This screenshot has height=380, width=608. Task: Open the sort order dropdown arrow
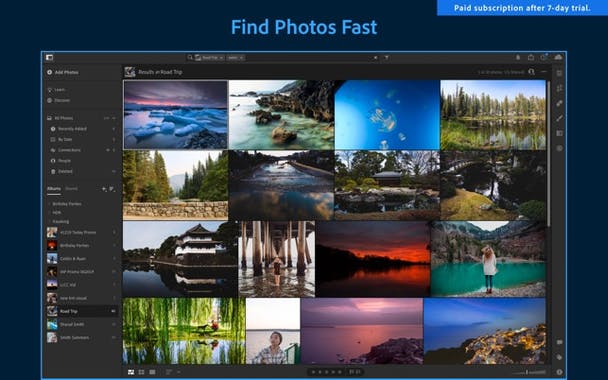(x=179, y=372)
